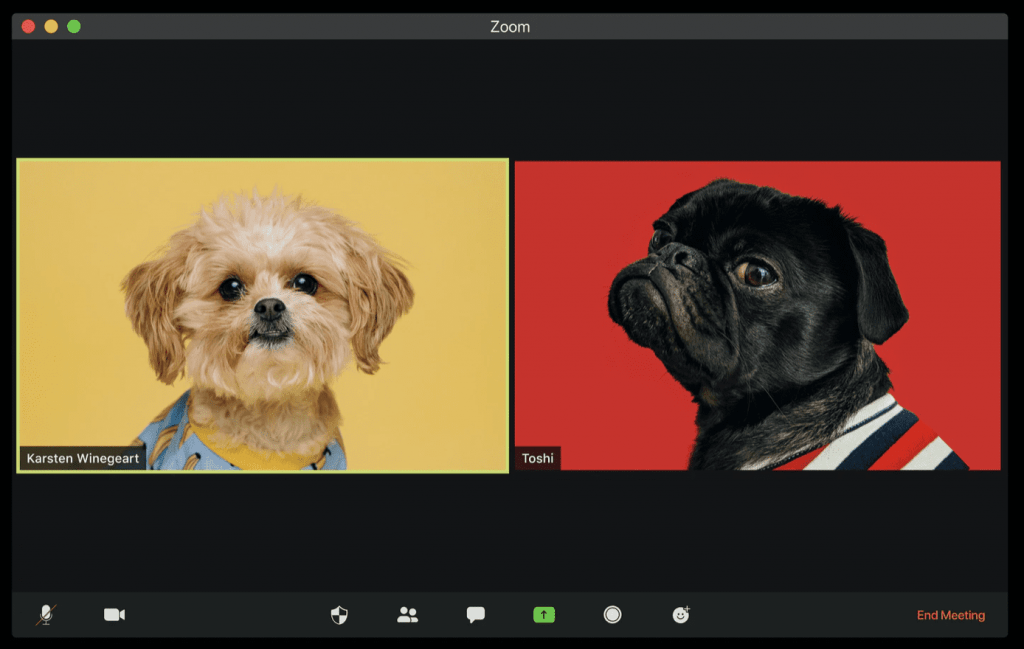Toggle the video camera off
The height and width of the screenshot is (649, 1024).
[x=114, y=615]
